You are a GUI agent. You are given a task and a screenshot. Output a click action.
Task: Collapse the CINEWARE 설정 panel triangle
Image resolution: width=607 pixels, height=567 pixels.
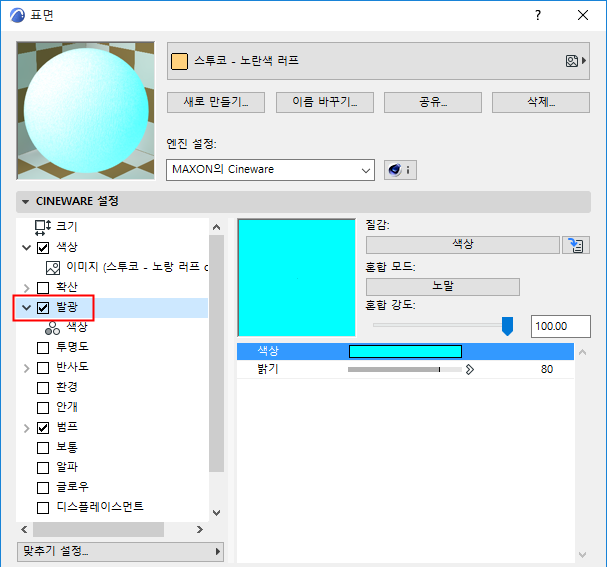pos(26,202)
